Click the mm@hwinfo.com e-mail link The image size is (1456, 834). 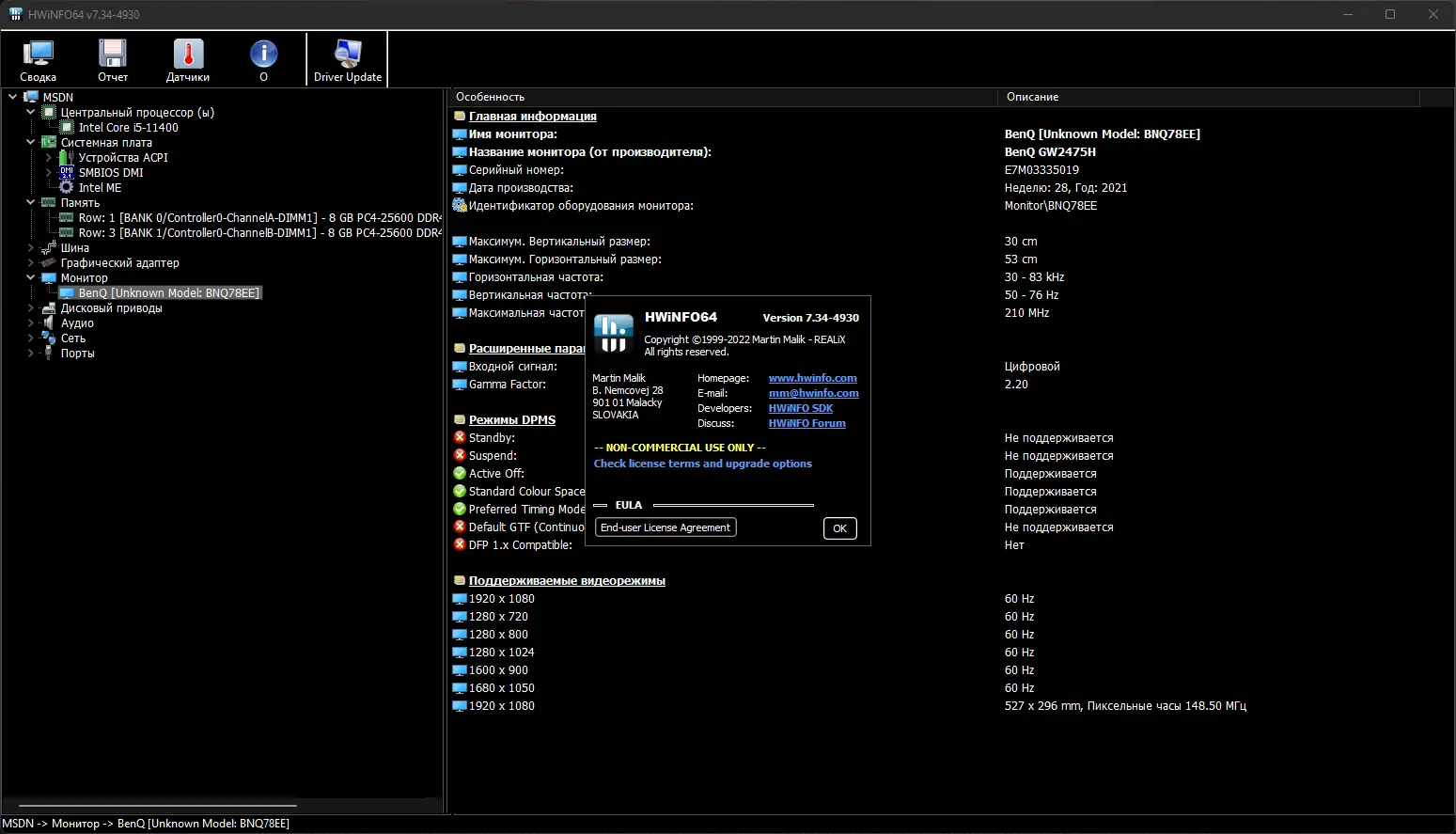tap(814, 393)
